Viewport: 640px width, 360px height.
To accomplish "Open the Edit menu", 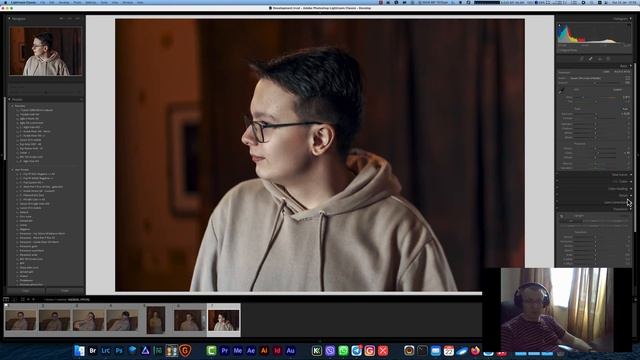I will (x=52, y=2).
